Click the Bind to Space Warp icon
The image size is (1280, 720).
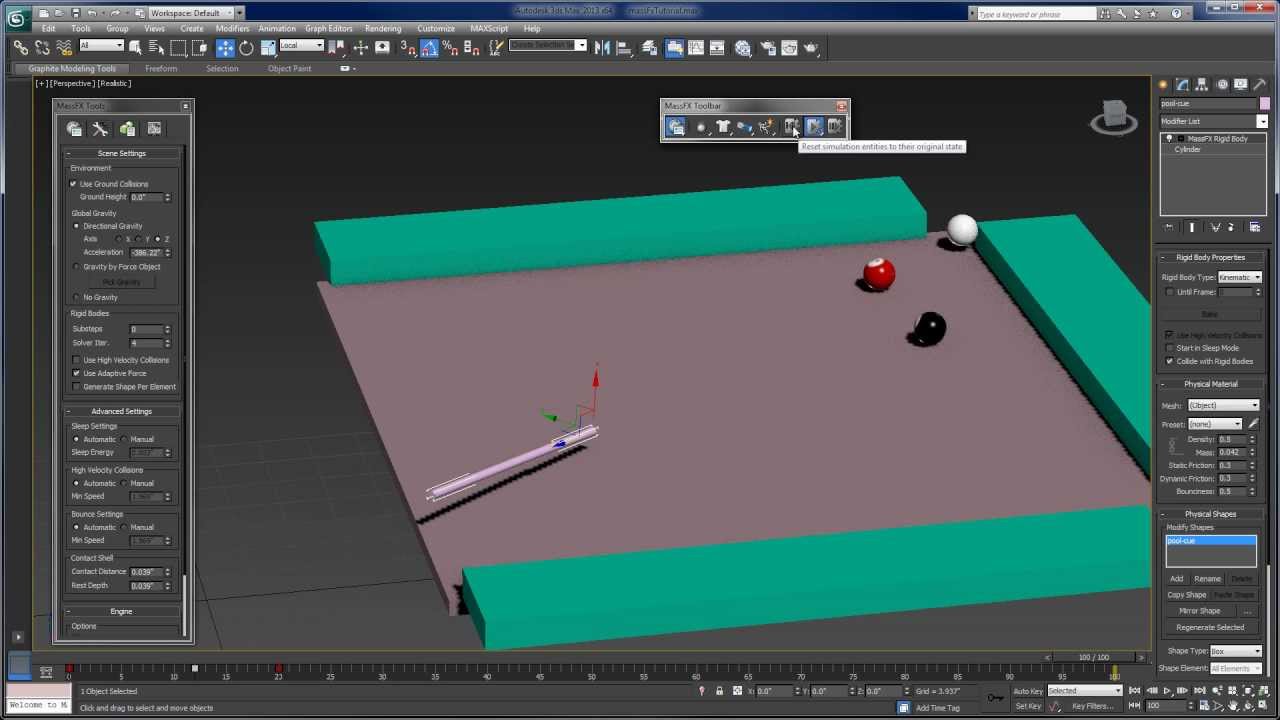pyautogui.click(x=64, y=47)
